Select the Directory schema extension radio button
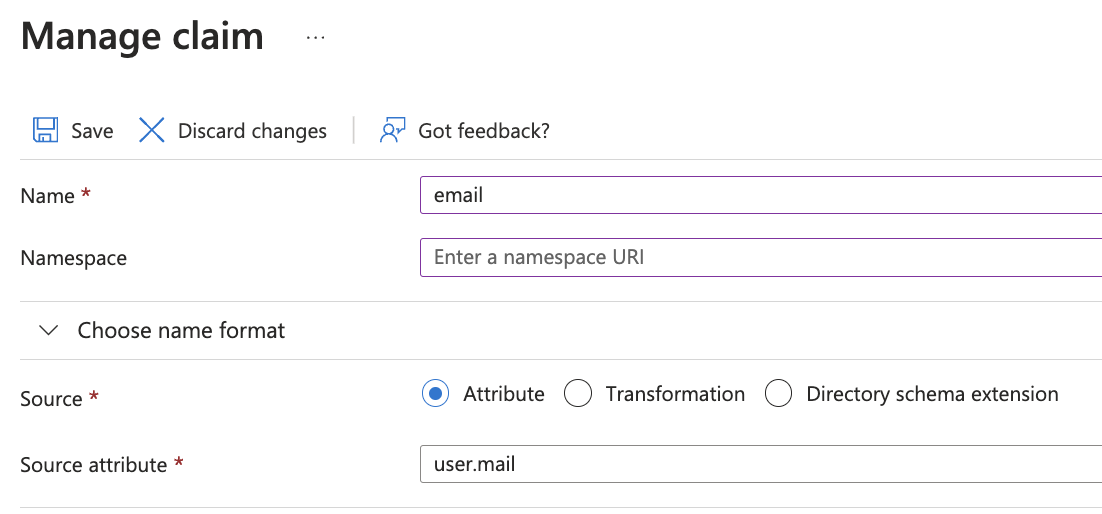 (x=779, y=394)
